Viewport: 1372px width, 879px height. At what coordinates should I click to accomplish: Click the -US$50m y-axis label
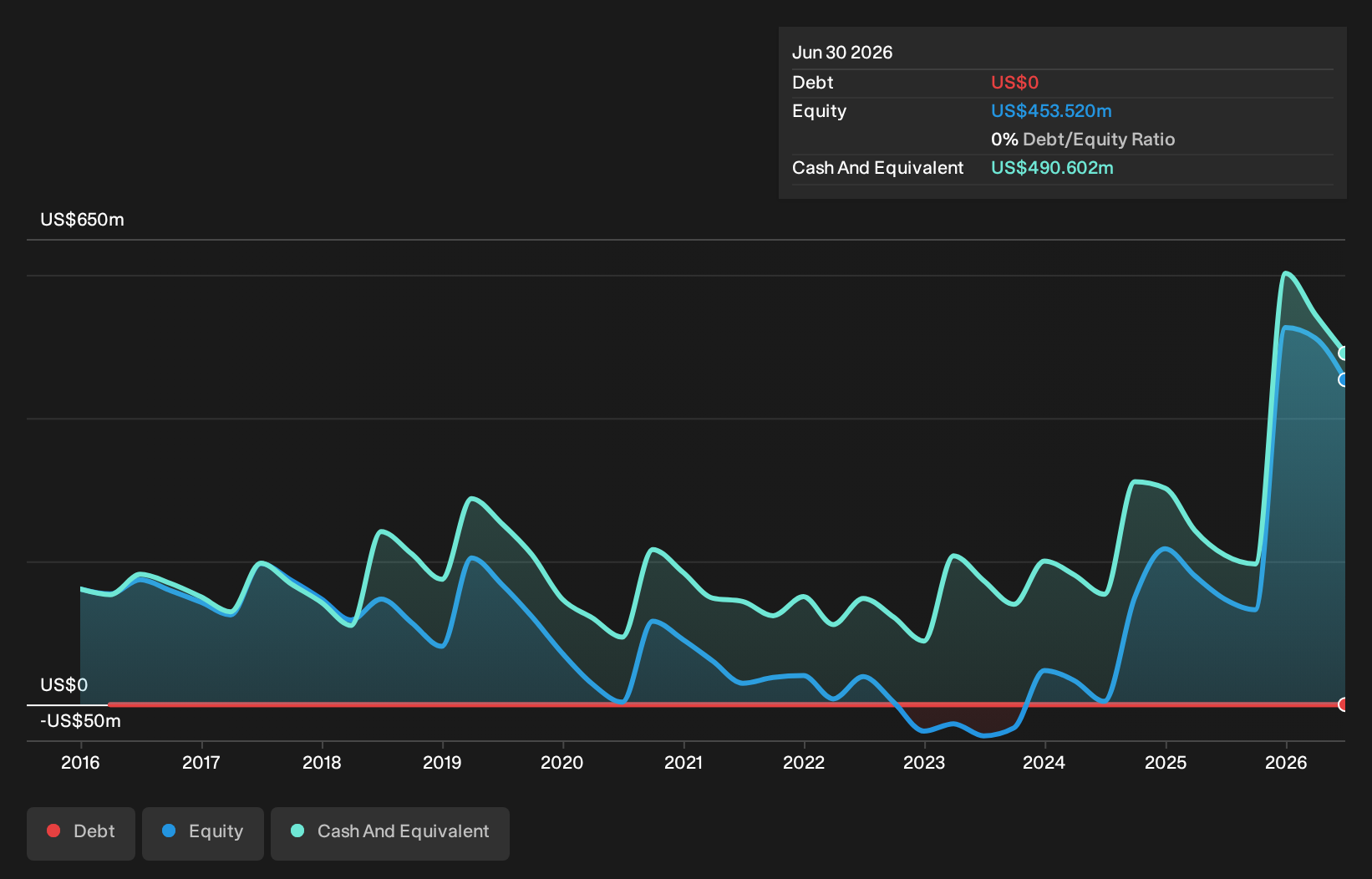(x=80, y=721)
